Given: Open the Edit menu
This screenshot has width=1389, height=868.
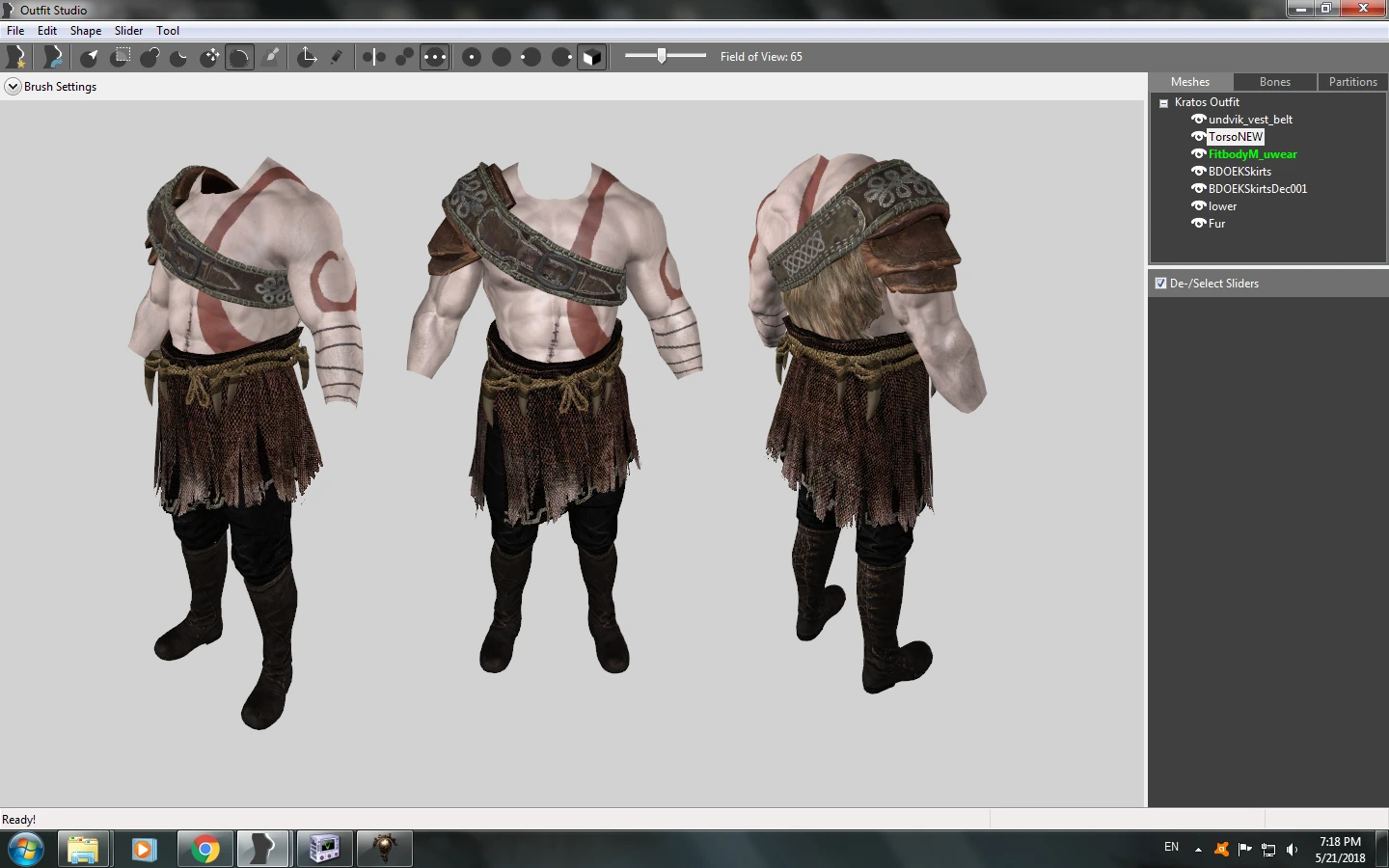Looking at the screenshot, I should pos(47,31).
